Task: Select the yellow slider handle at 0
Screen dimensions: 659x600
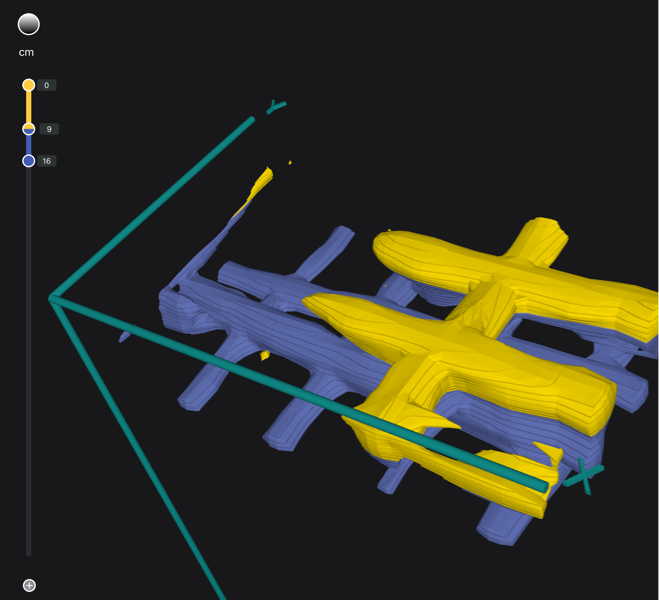Action: coord(29,86)
